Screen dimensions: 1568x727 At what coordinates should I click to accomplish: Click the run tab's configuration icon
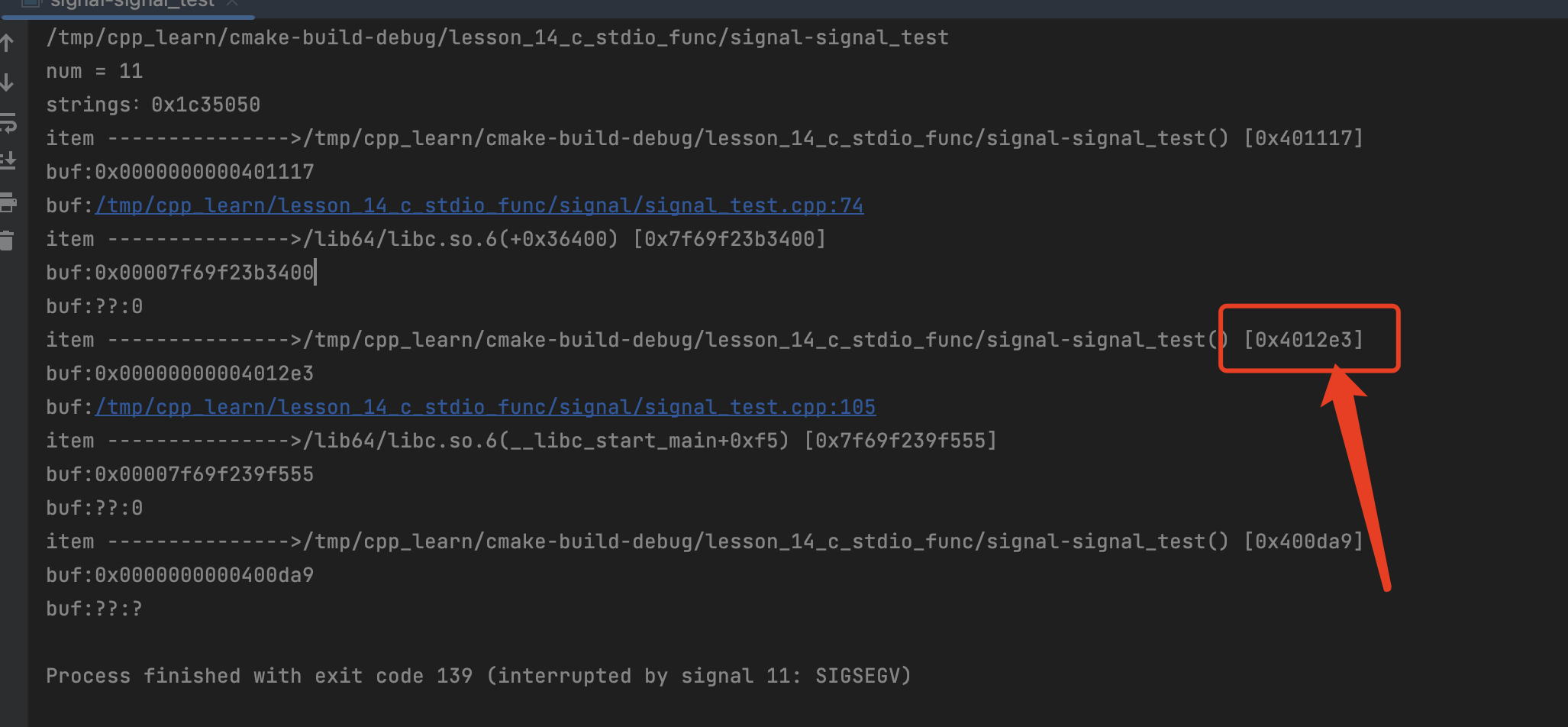click(x=31, y=3)
